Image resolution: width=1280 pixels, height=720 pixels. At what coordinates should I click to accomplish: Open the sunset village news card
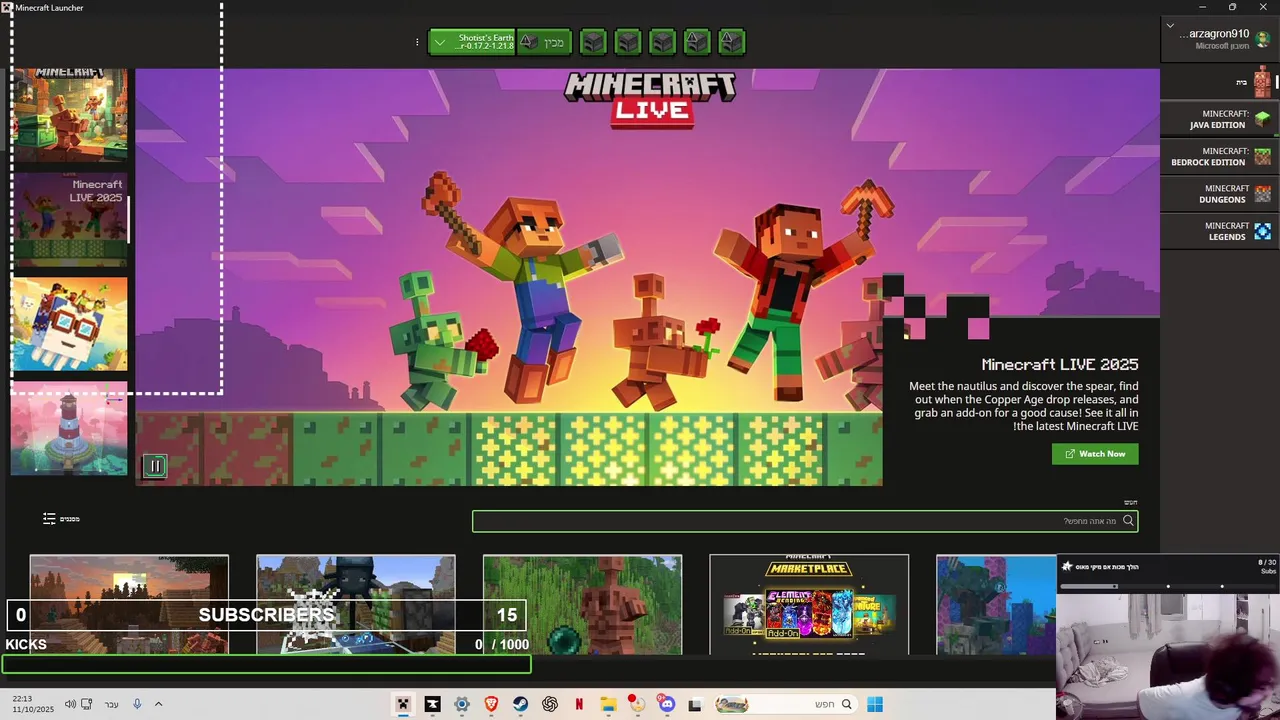pos(129,605)
